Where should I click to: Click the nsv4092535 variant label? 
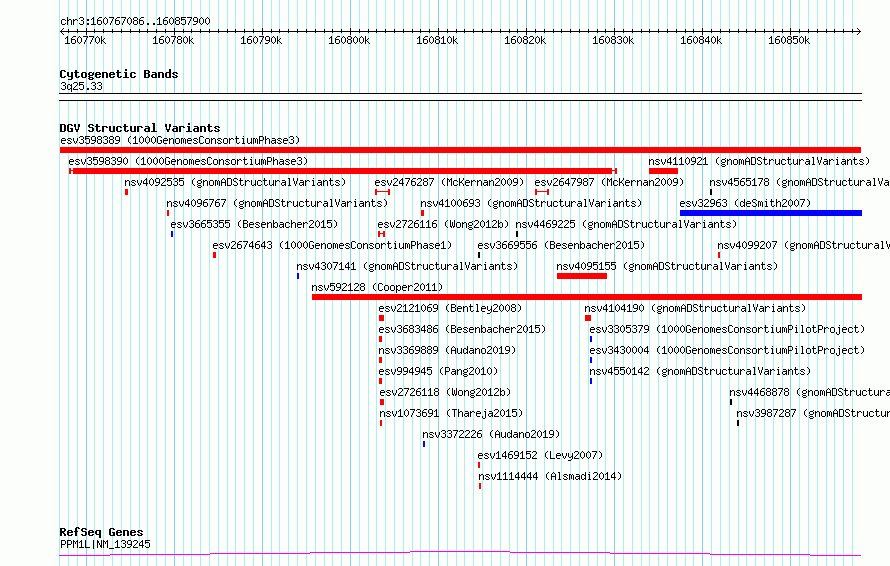(235, 182)
